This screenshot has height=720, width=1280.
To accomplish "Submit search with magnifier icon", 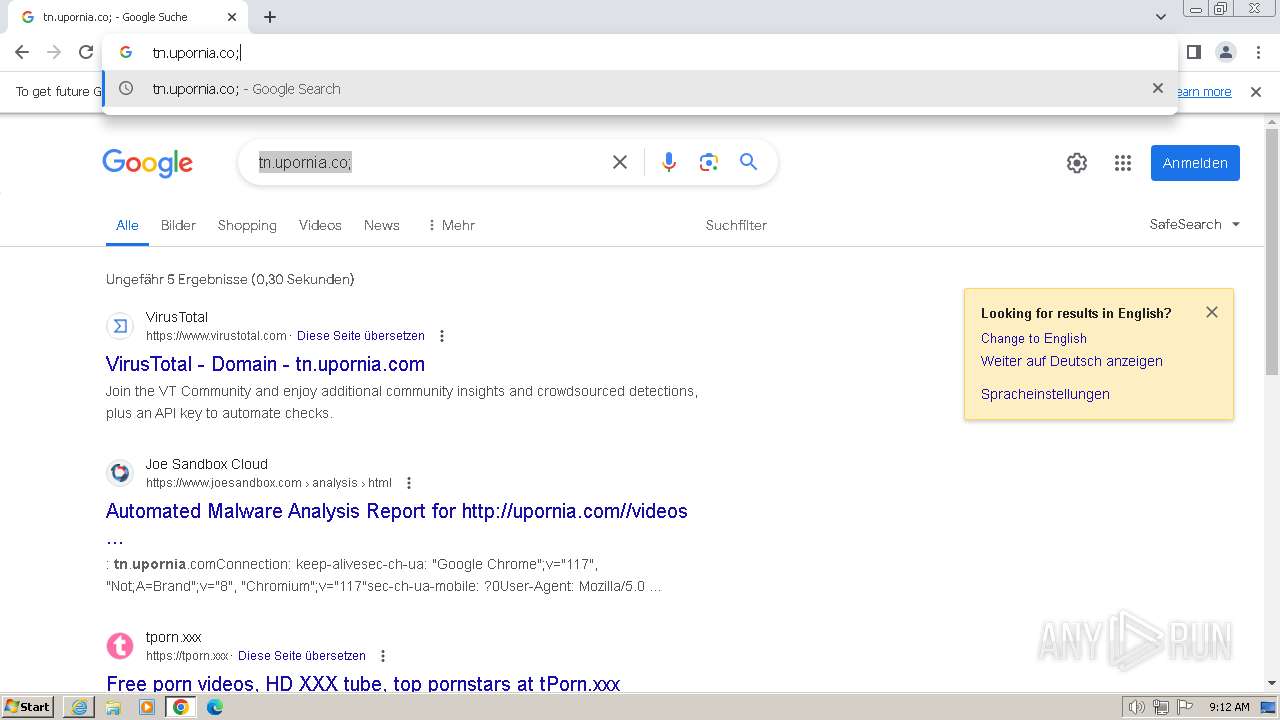I will [748, 162].
